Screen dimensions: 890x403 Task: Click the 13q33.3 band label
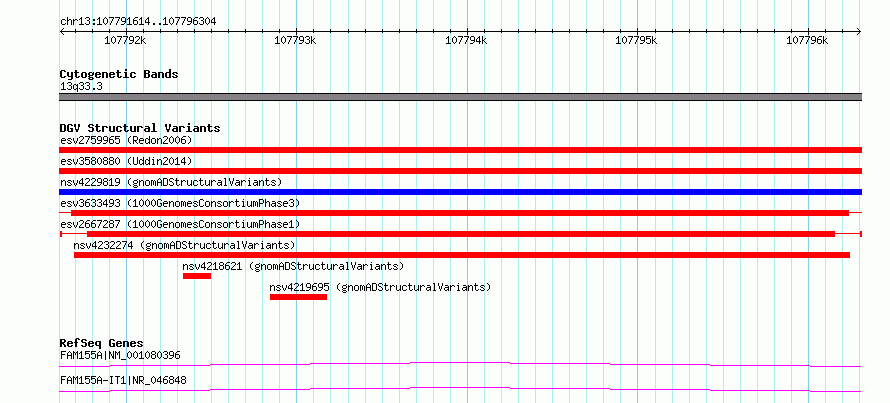pyautogui.click(x=81, y=87)
